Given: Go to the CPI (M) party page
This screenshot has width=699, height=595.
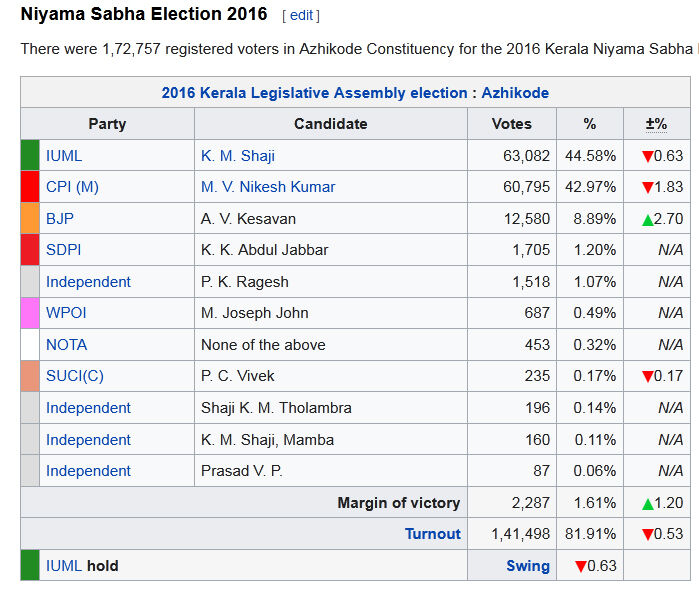Looking at the screenshot, I should click(x=72, y=187).
